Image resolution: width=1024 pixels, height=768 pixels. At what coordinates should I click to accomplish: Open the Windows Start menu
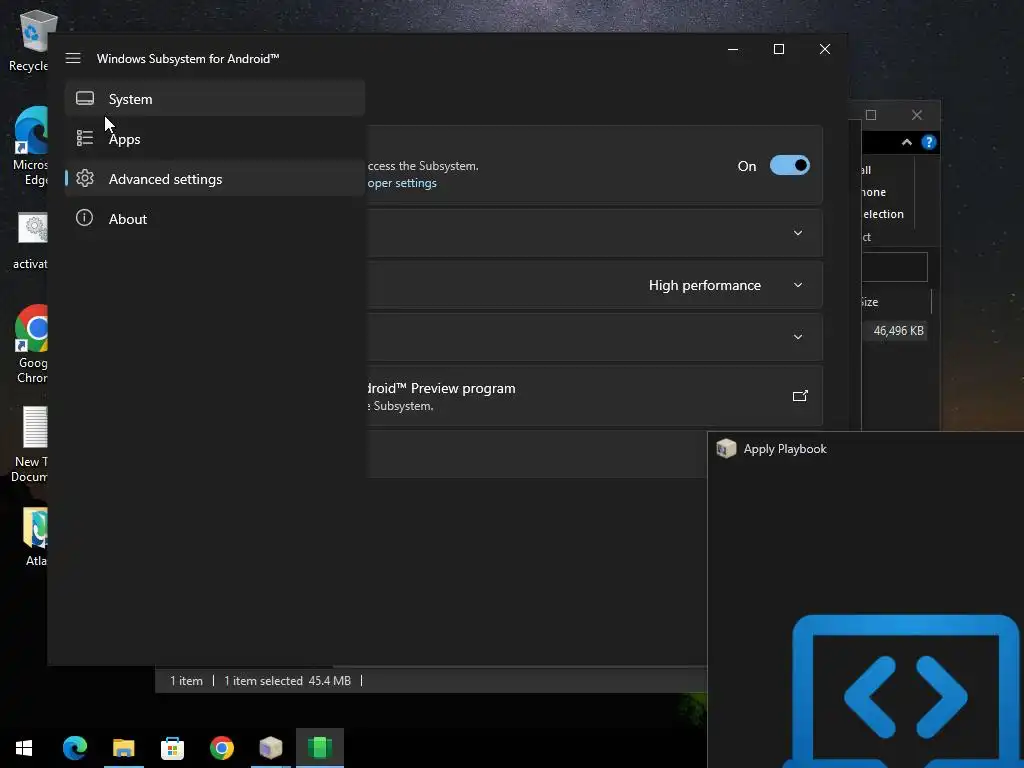24,748
